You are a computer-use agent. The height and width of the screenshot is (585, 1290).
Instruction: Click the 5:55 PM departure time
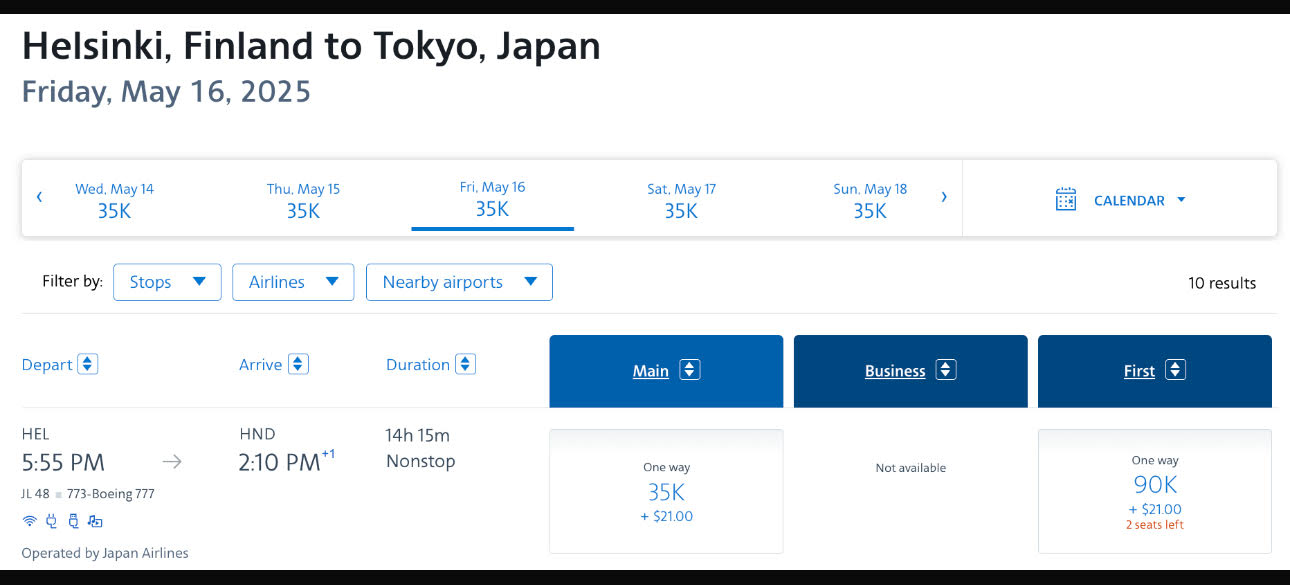pos(63,462)
